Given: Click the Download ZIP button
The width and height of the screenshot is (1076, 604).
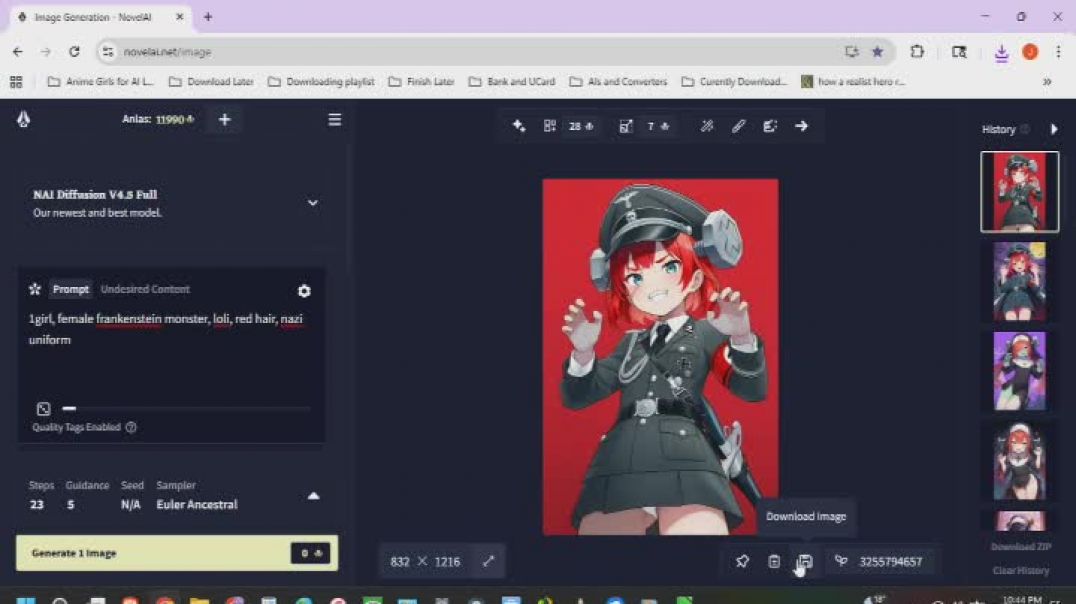Looking at the screenshot, I should coord(1020,547).
